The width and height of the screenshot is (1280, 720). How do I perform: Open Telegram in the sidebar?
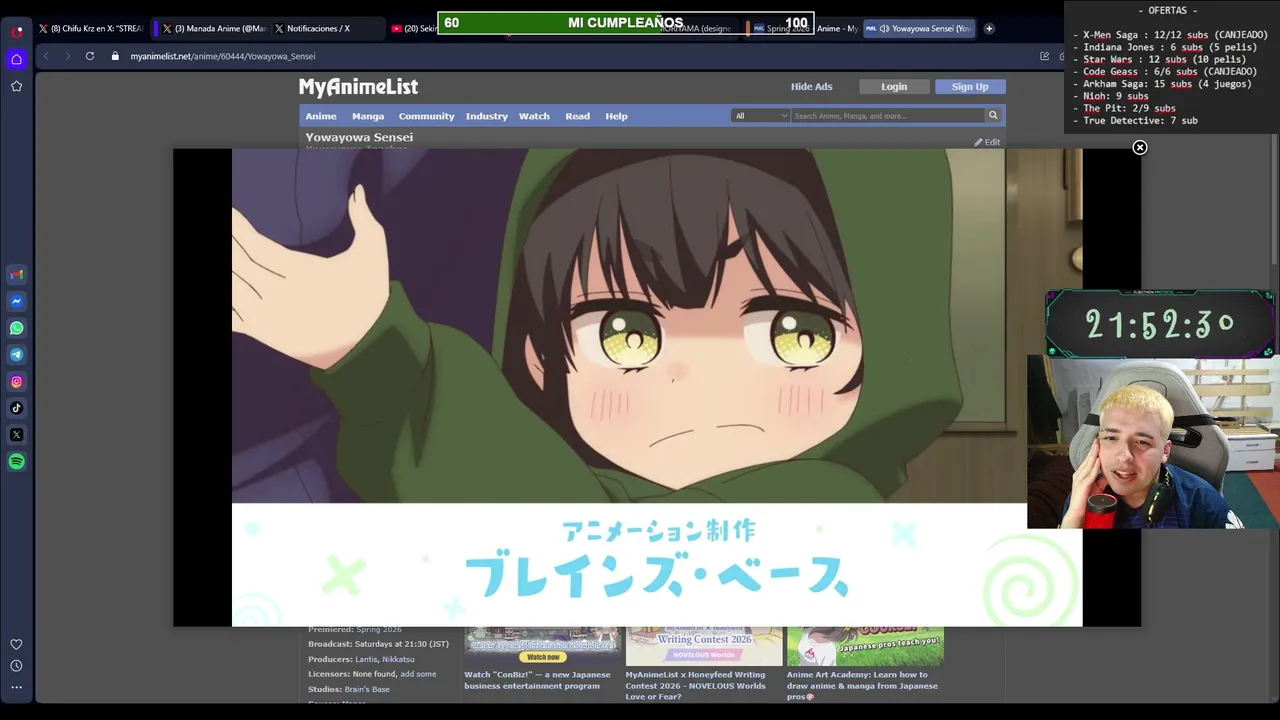tap(17, 355)
